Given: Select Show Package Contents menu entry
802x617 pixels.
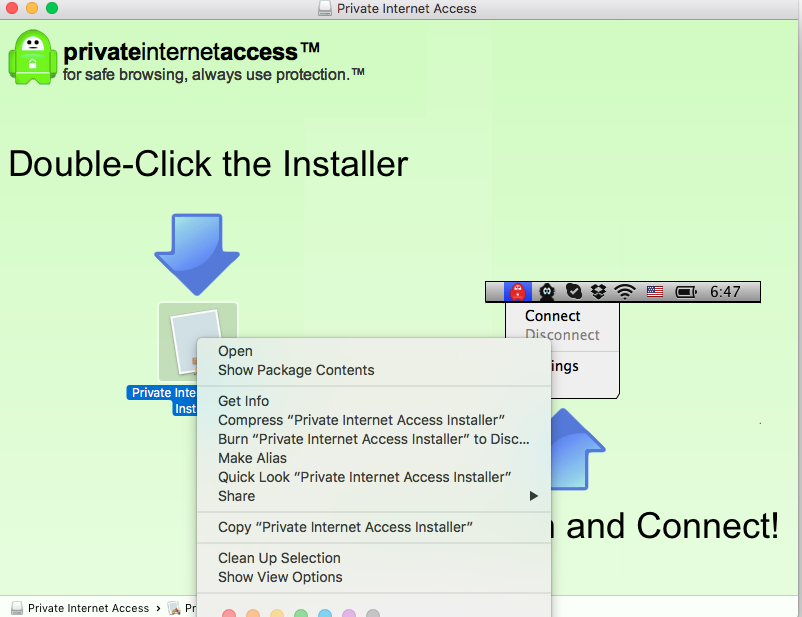Looking at the screenshot, I should [374, 370].
